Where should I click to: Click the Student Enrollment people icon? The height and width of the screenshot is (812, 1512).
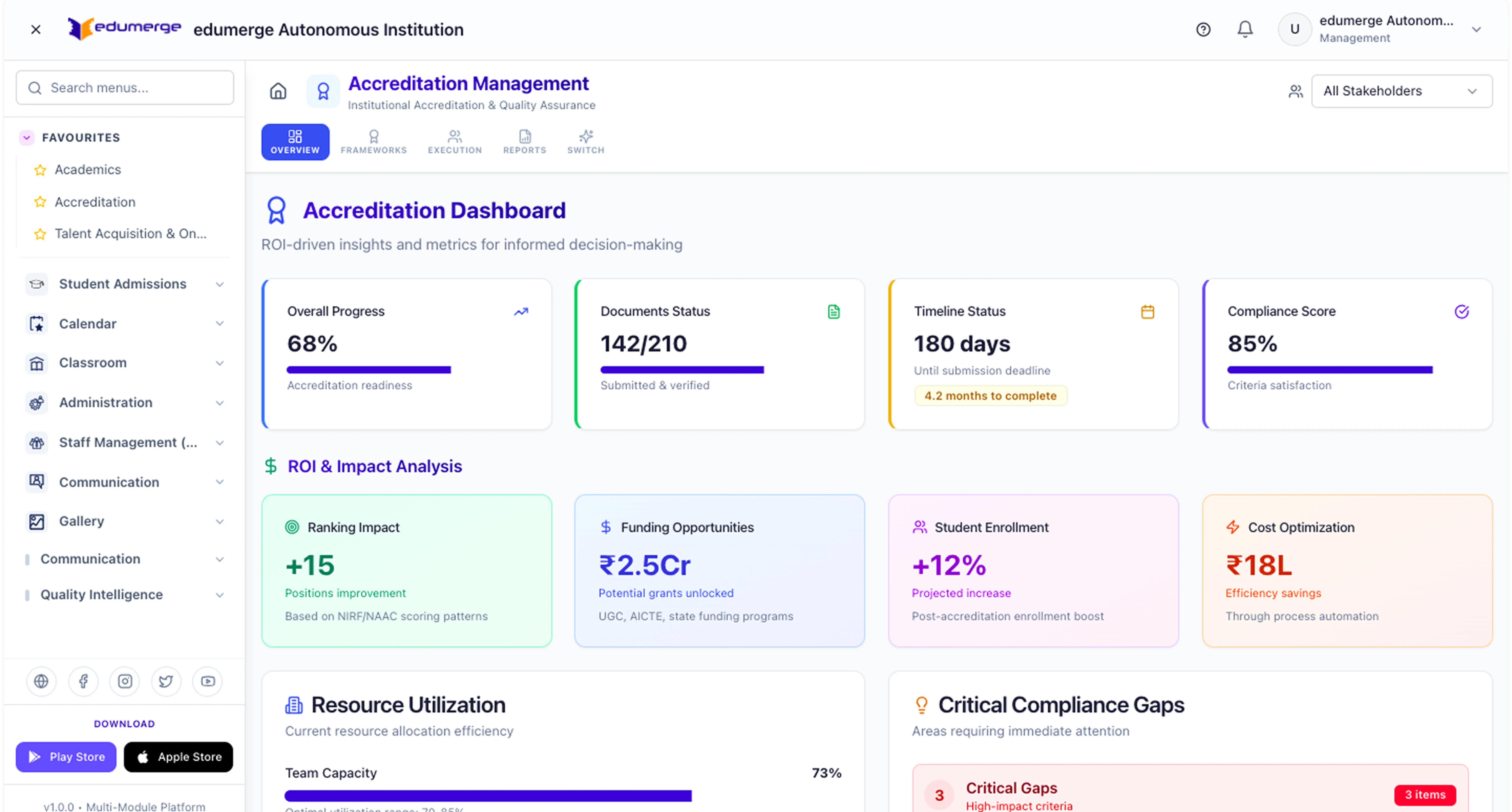[x=920, y=527]
